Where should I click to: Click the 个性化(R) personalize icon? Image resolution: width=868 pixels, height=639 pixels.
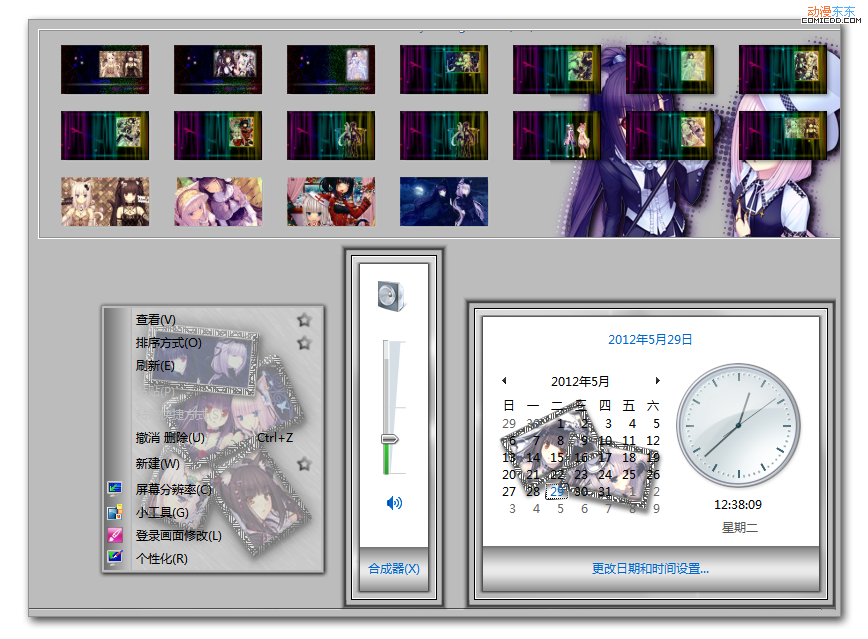click(x=115, y=558)
